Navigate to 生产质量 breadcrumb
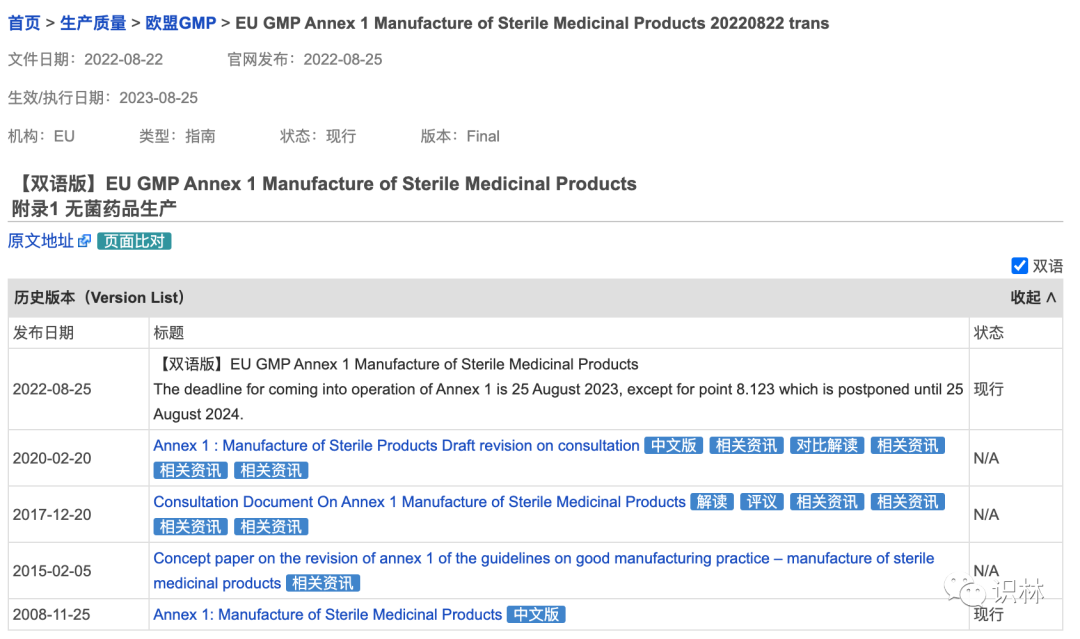 pyautogui.click(x=93, y=23)
